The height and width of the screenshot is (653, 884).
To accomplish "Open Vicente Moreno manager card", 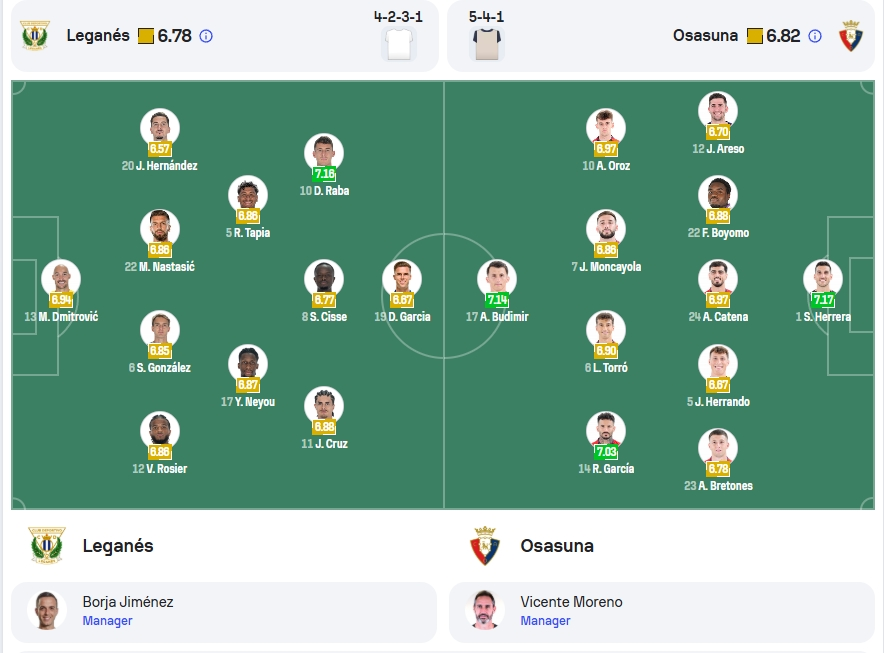I will click(662, 611).
